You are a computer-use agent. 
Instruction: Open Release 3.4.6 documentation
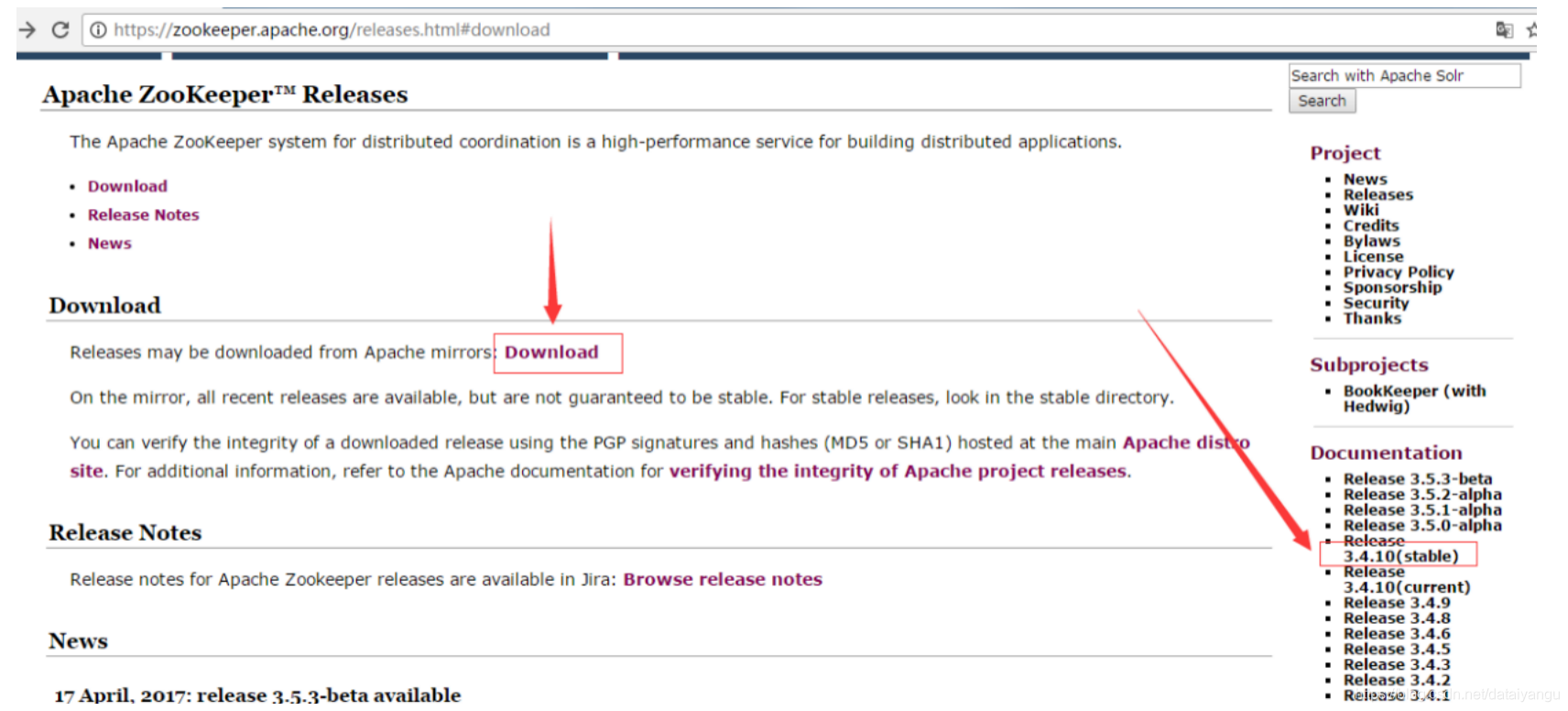pyautogui.click(x=1397, y=635)
